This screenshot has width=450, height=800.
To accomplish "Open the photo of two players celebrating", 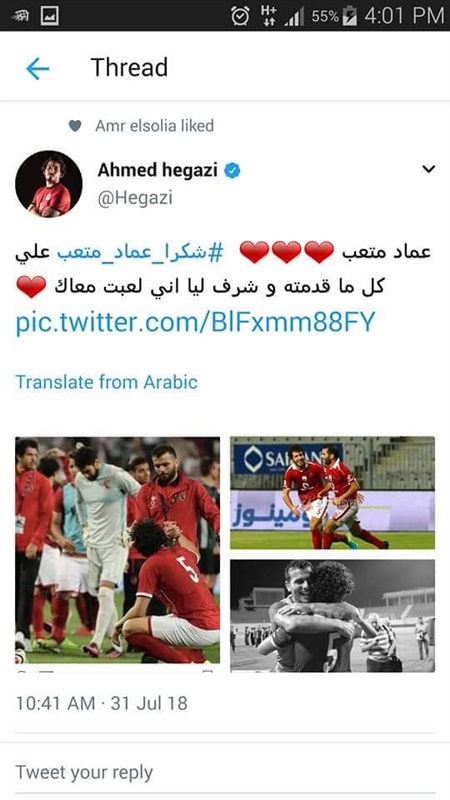I will [x=333, y=493].
